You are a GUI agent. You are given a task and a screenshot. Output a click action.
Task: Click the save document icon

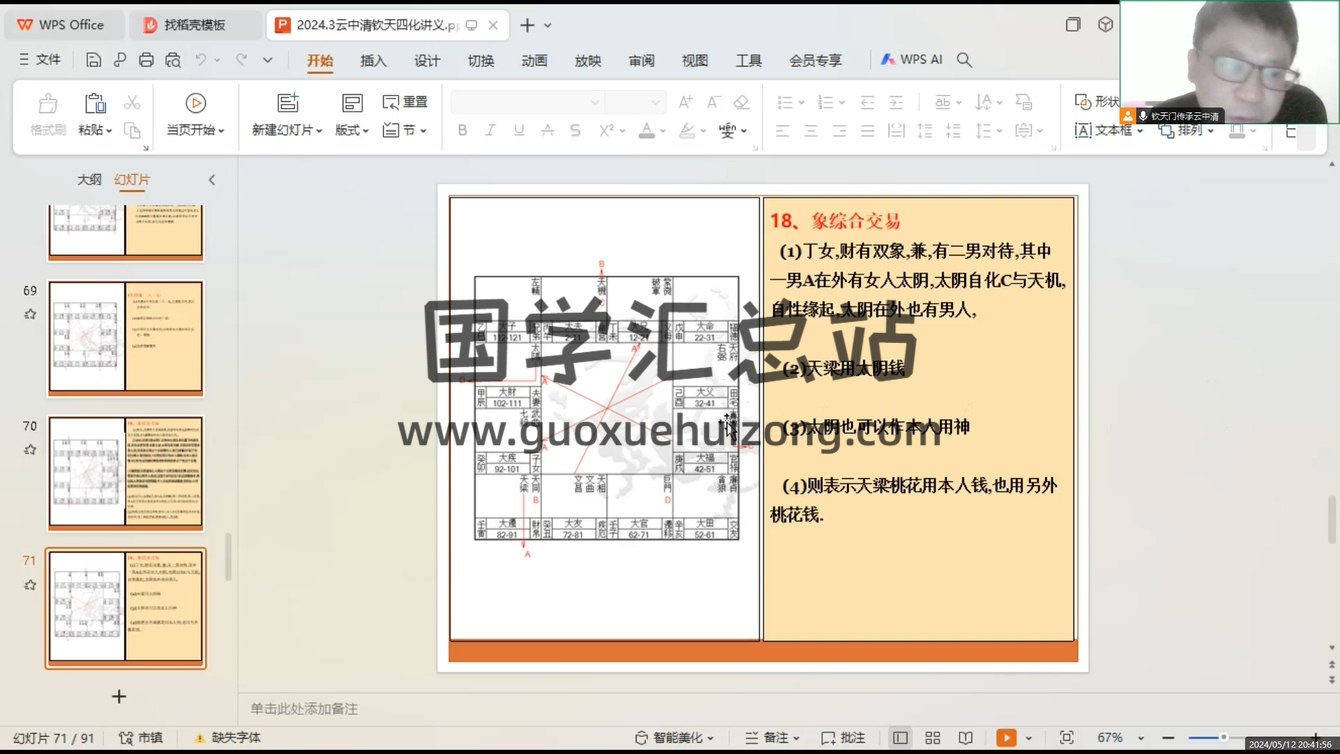pos(93,60)
